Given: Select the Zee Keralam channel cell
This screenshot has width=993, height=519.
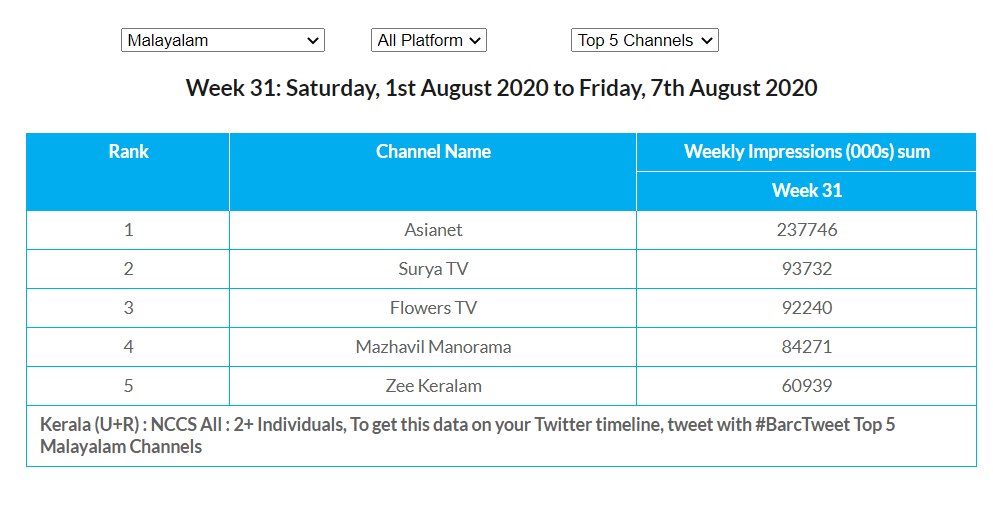Looking at the screenshot, I should click(x=433, y=386).
